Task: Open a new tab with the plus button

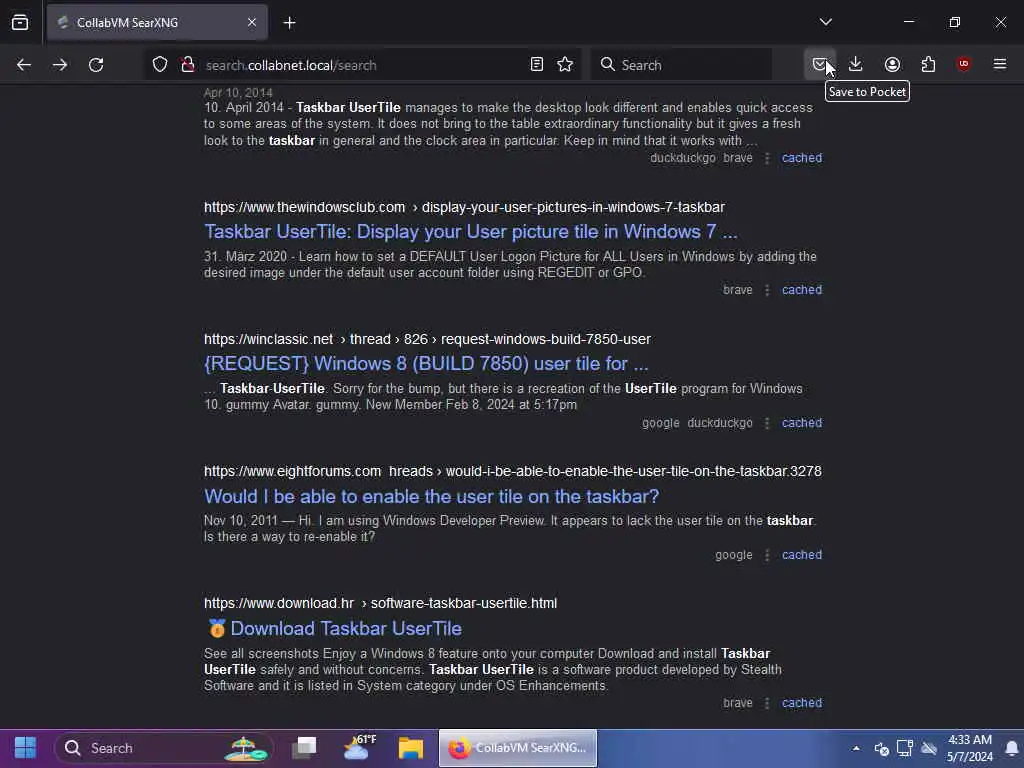Action: [x=289, y=23]
